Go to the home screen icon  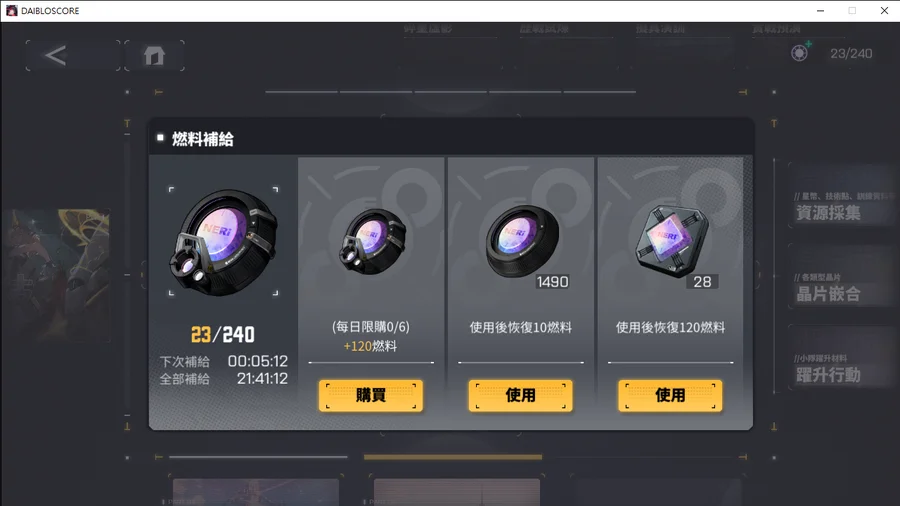coord(154,56)
